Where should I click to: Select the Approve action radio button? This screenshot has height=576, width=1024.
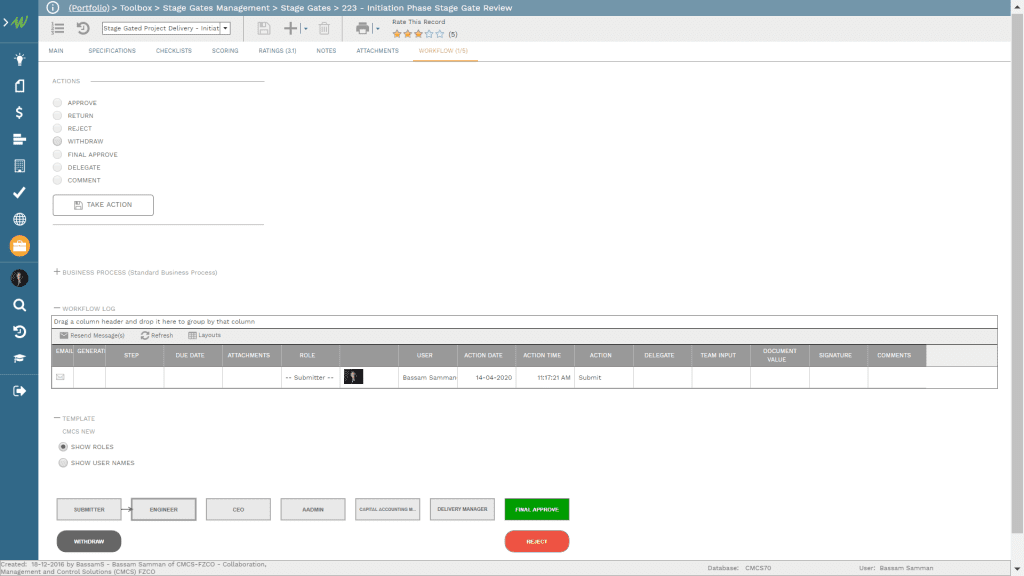click(x=58, y=103)
